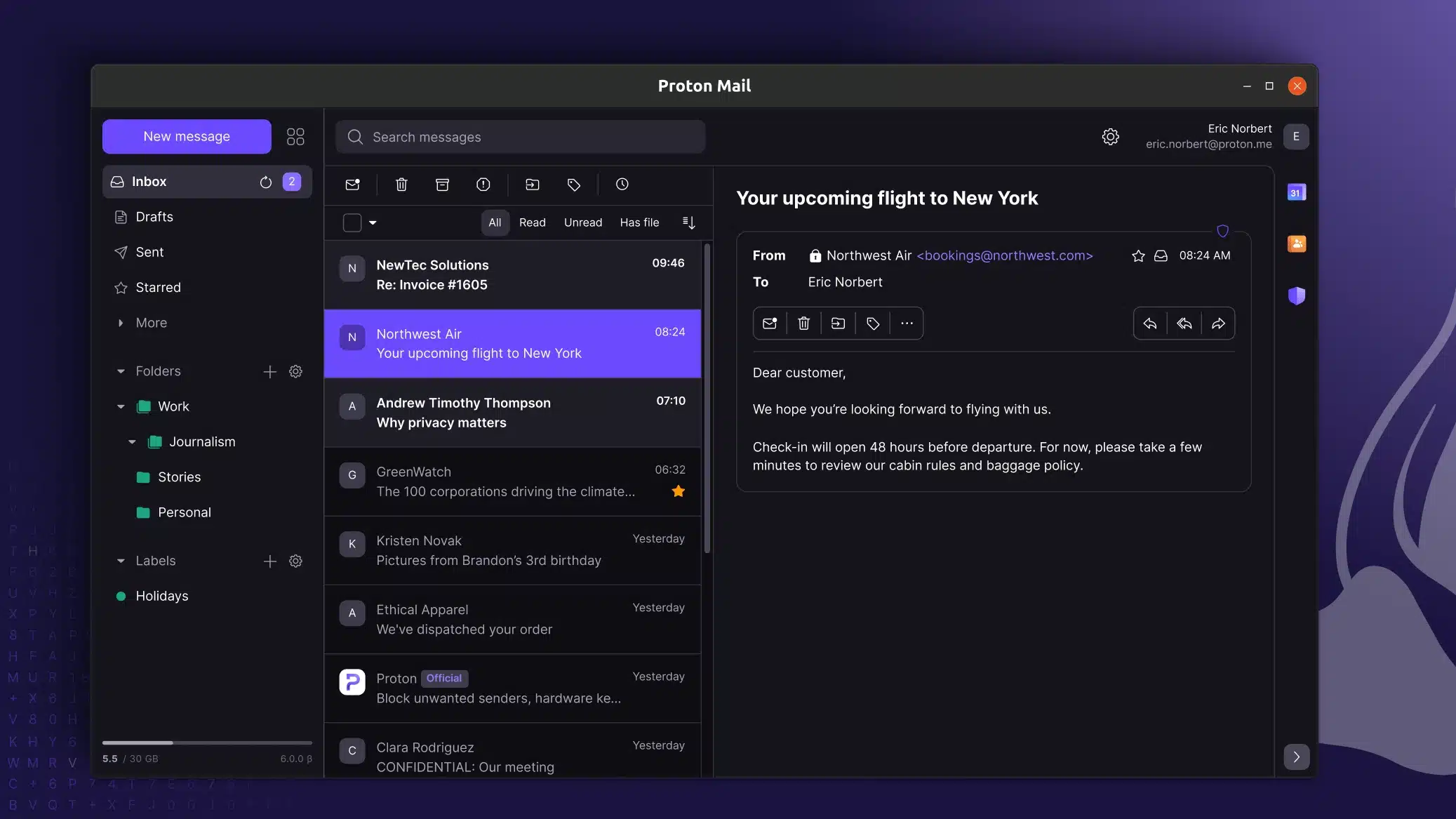1456x819 pixels.
Task: Compose with New message button
Action: (x=187, y=136)
